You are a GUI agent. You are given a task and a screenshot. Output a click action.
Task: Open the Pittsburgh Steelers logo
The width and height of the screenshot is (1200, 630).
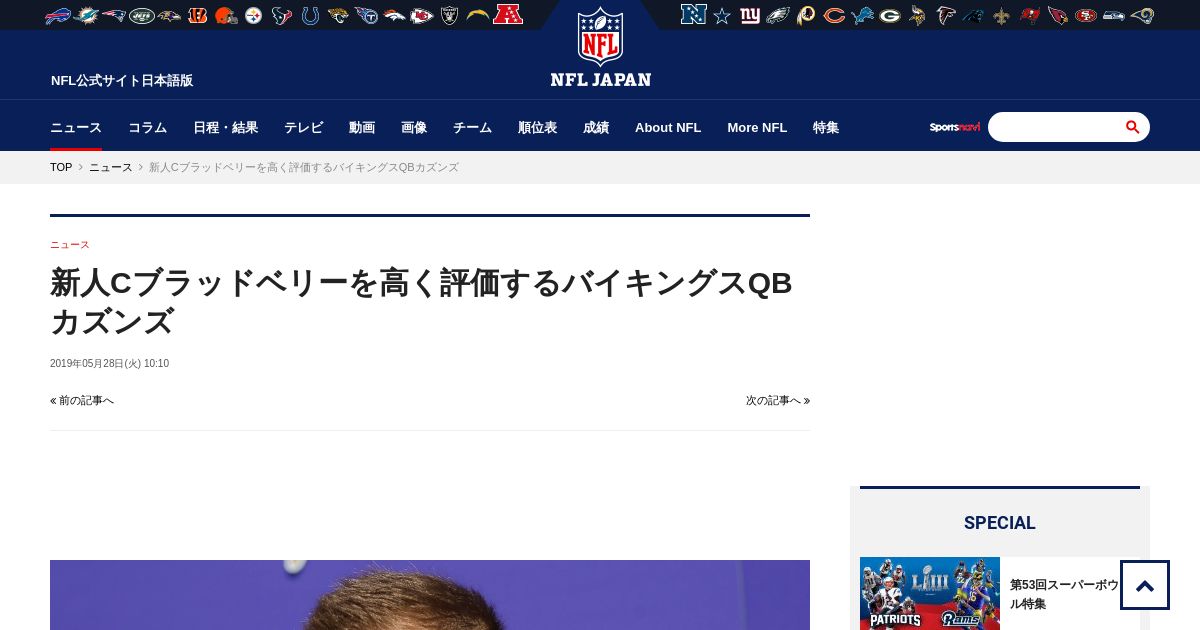coord(254,15)
